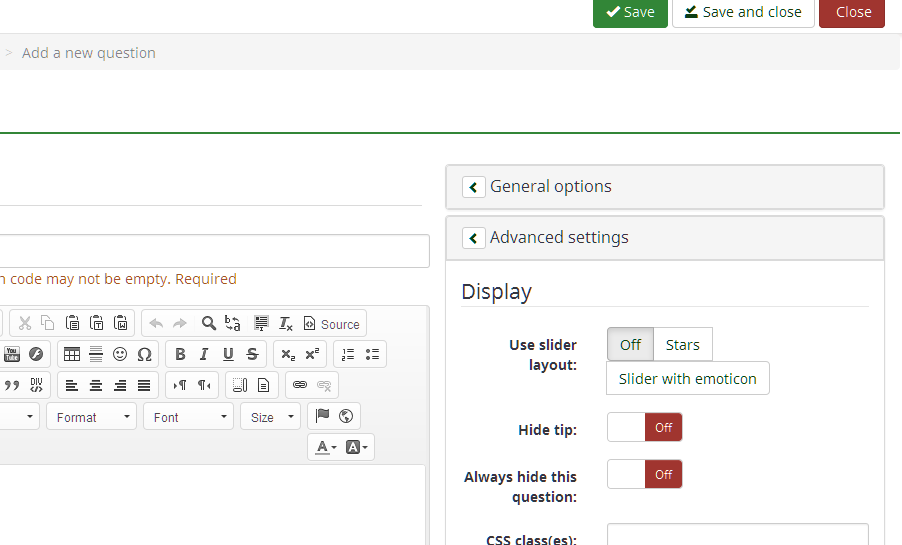
Task: Click the CSS class(es) input field
Action: pyautogui.click(x=737, y=535)
